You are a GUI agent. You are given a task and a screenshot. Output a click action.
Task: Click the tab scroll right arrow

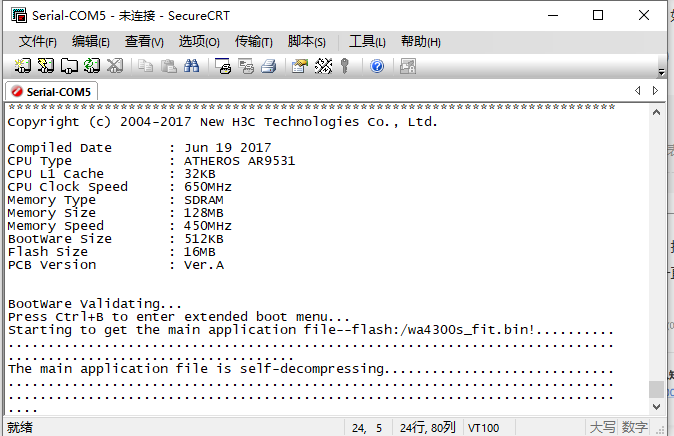coord(655,90)
